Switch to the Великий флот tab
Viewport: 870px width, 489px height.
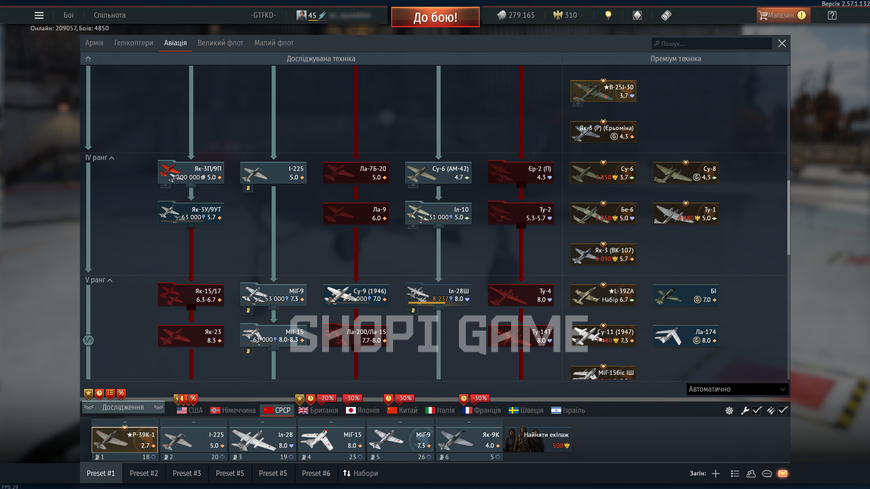[220, 43]
